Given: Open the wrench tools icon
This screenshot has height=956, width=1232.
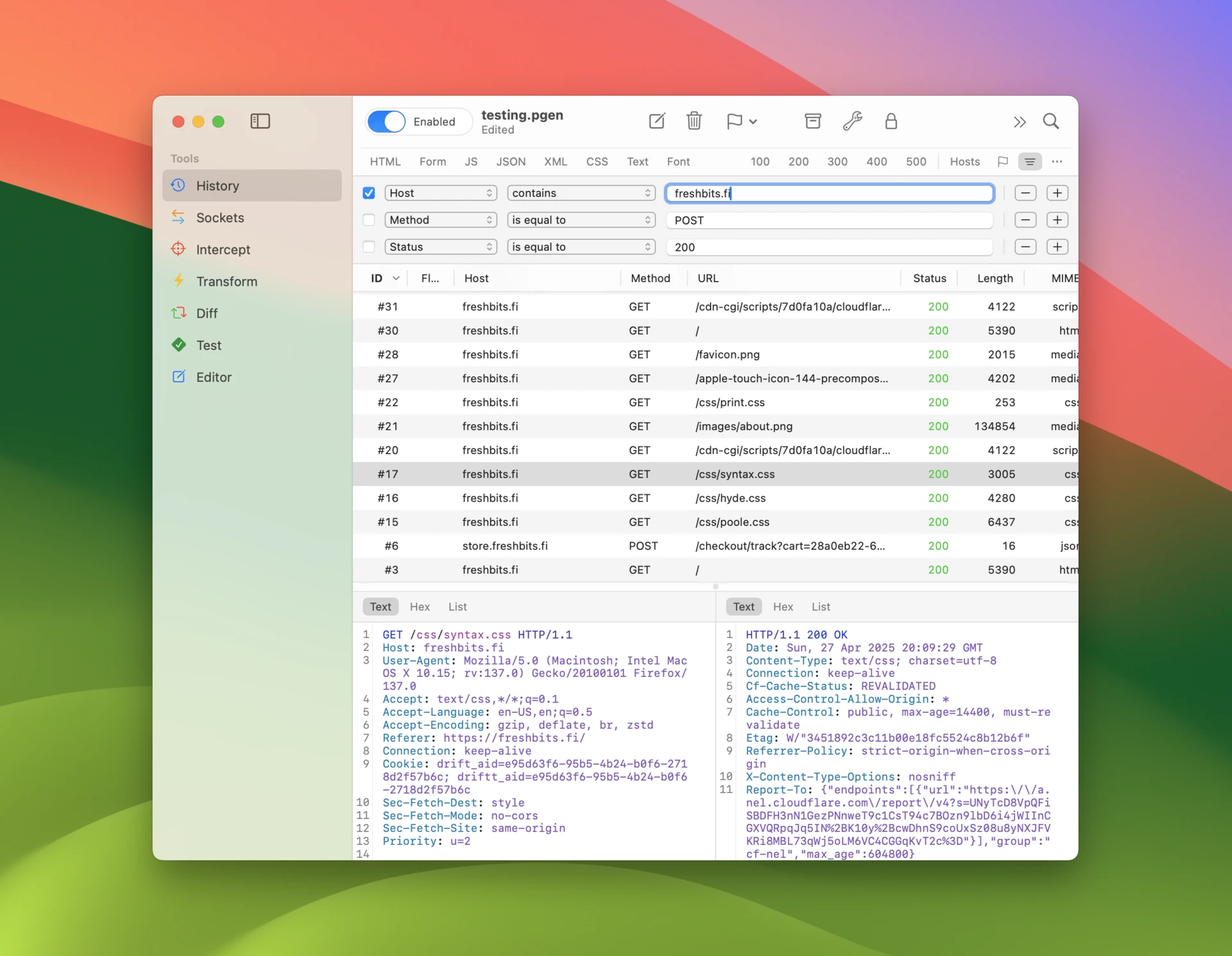Looking at the screenshot, I should [x=852, y=121].
